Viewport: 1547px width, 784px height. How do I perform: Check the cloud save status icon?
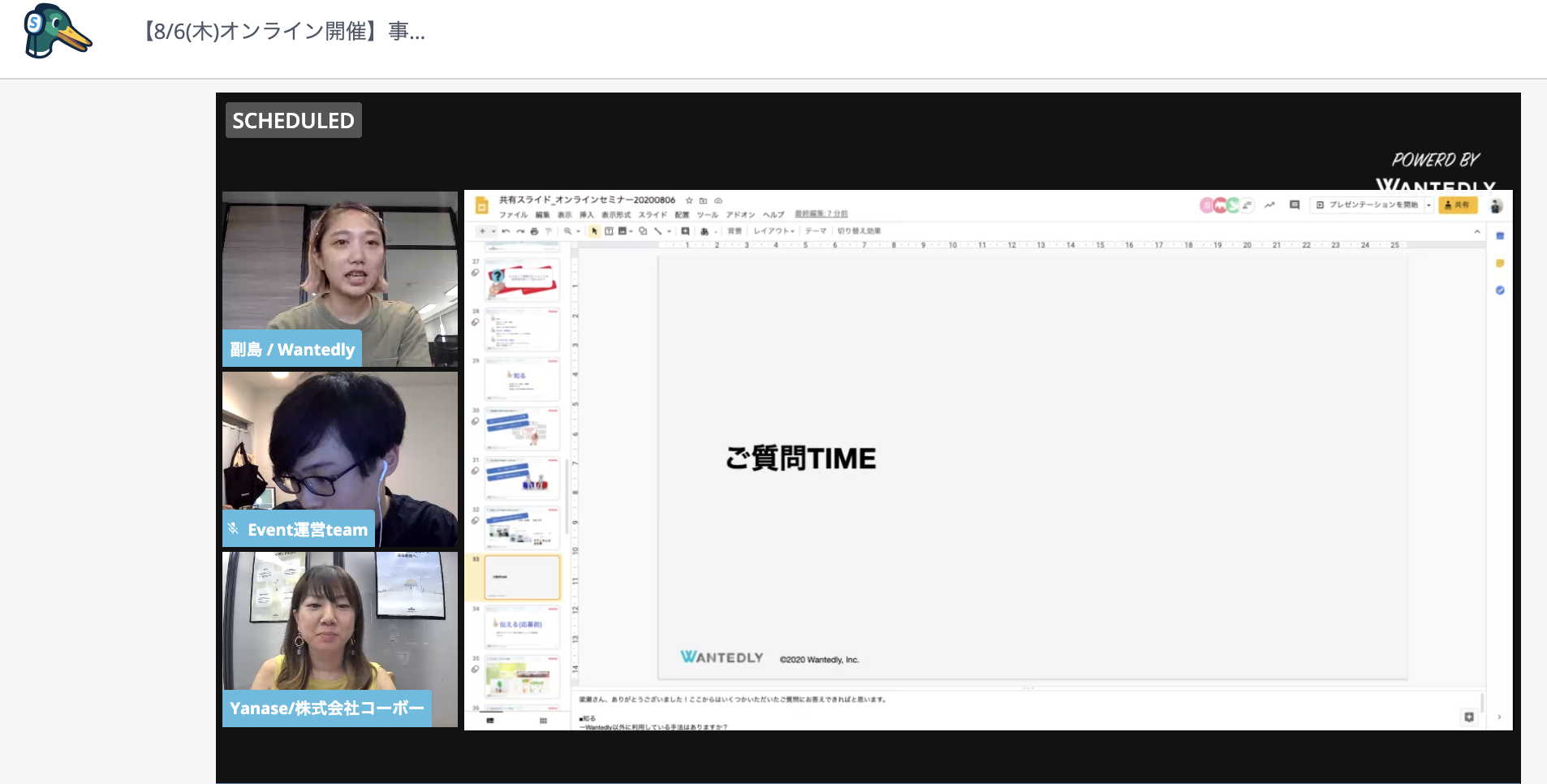[718, 200]
